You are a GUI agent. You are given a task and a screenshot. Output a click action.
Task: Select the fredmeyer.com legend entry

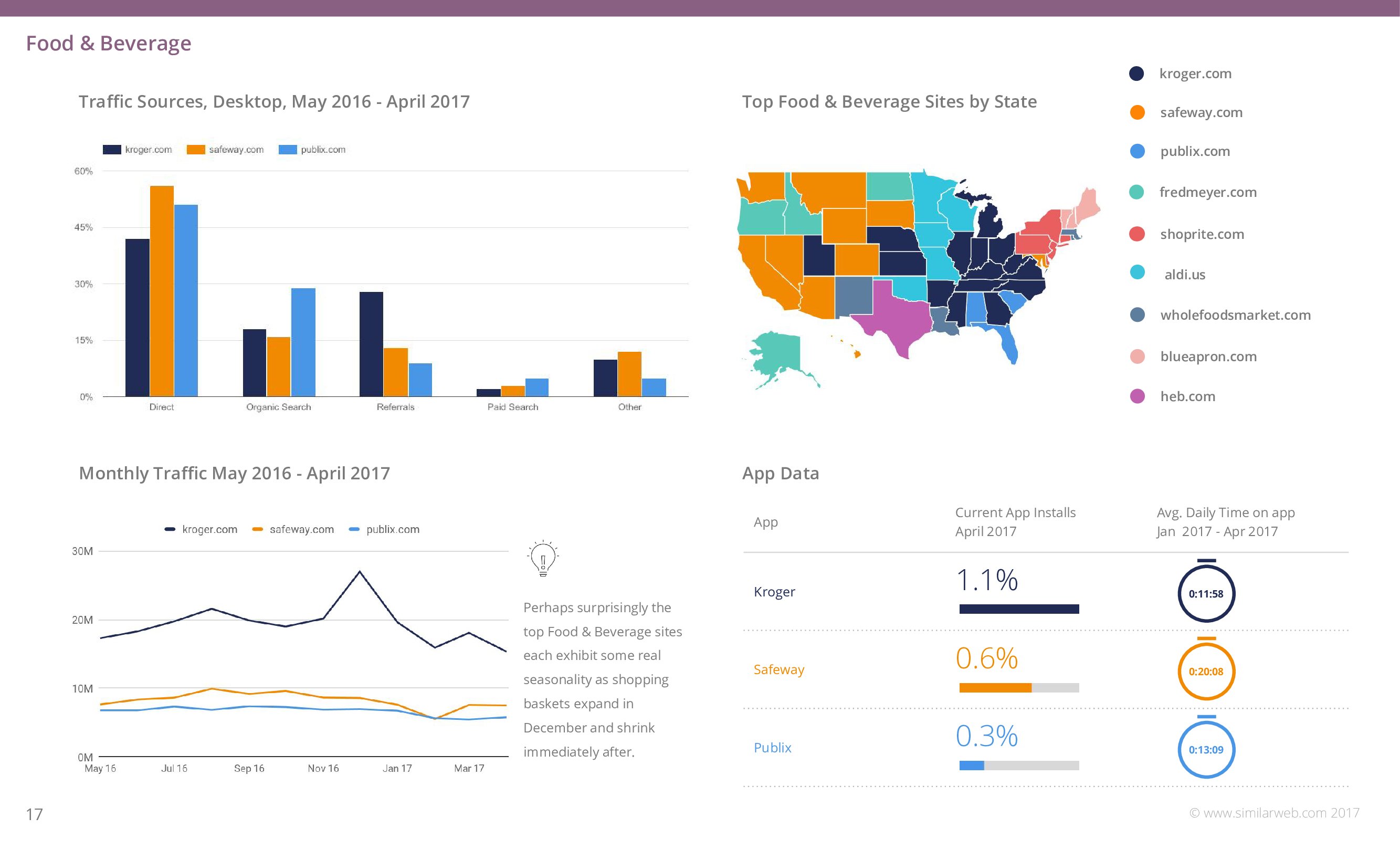click(1207, 192)
